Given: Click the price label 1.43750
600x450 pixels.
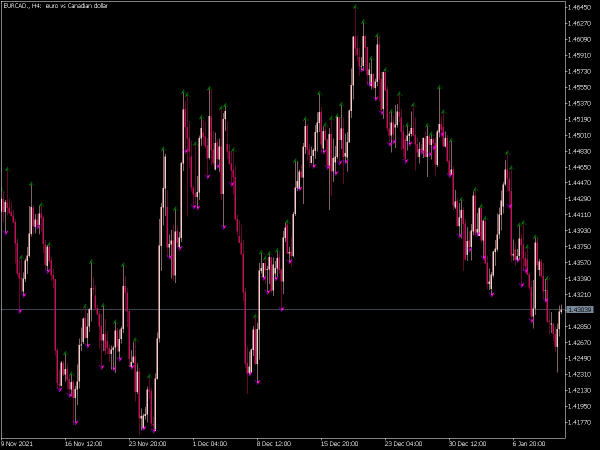Looking at the screenshot, I should (x=580, y=247).
